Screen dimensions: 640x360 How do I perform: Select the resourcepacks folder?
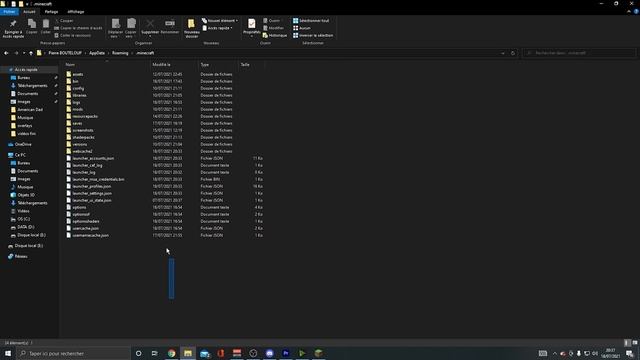coord(85,116)
